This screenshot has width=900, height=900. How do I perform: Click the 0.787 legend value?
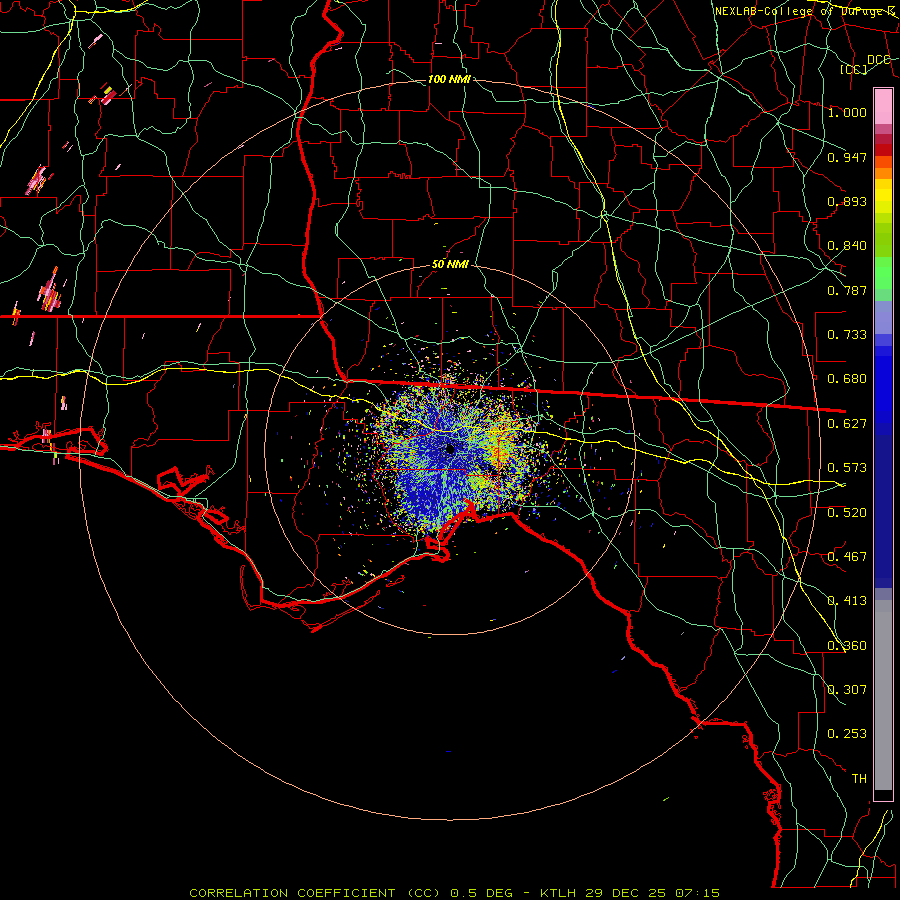point(847,290)
